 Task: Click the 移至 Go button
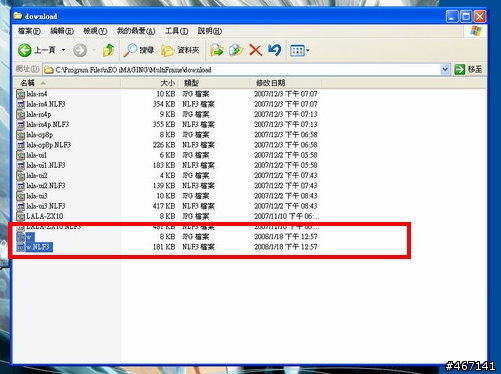coord(468,69)
